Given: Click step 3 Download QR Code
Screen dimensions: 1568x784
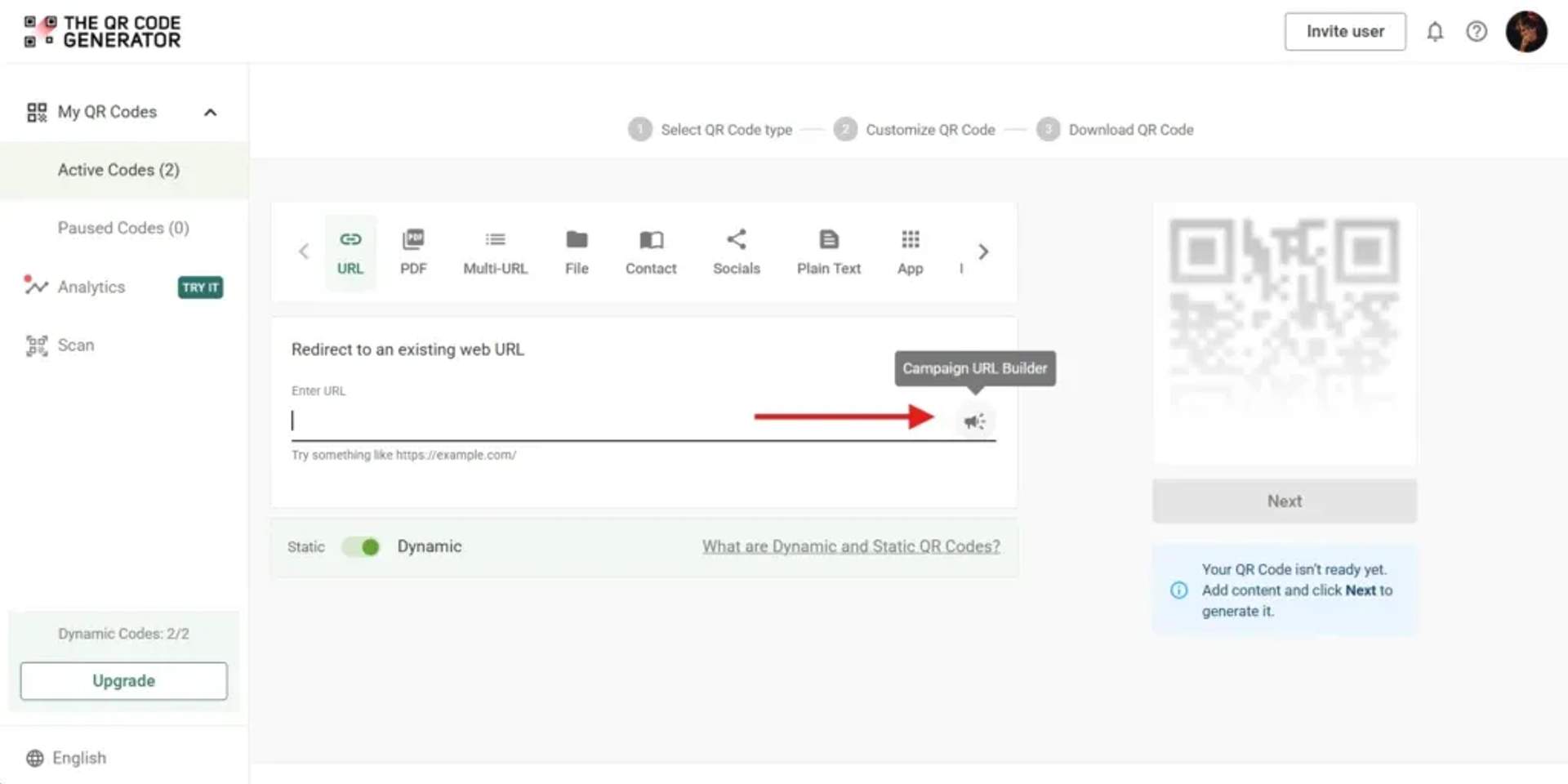Looking at the screenshot, I should click(1115, 130).
